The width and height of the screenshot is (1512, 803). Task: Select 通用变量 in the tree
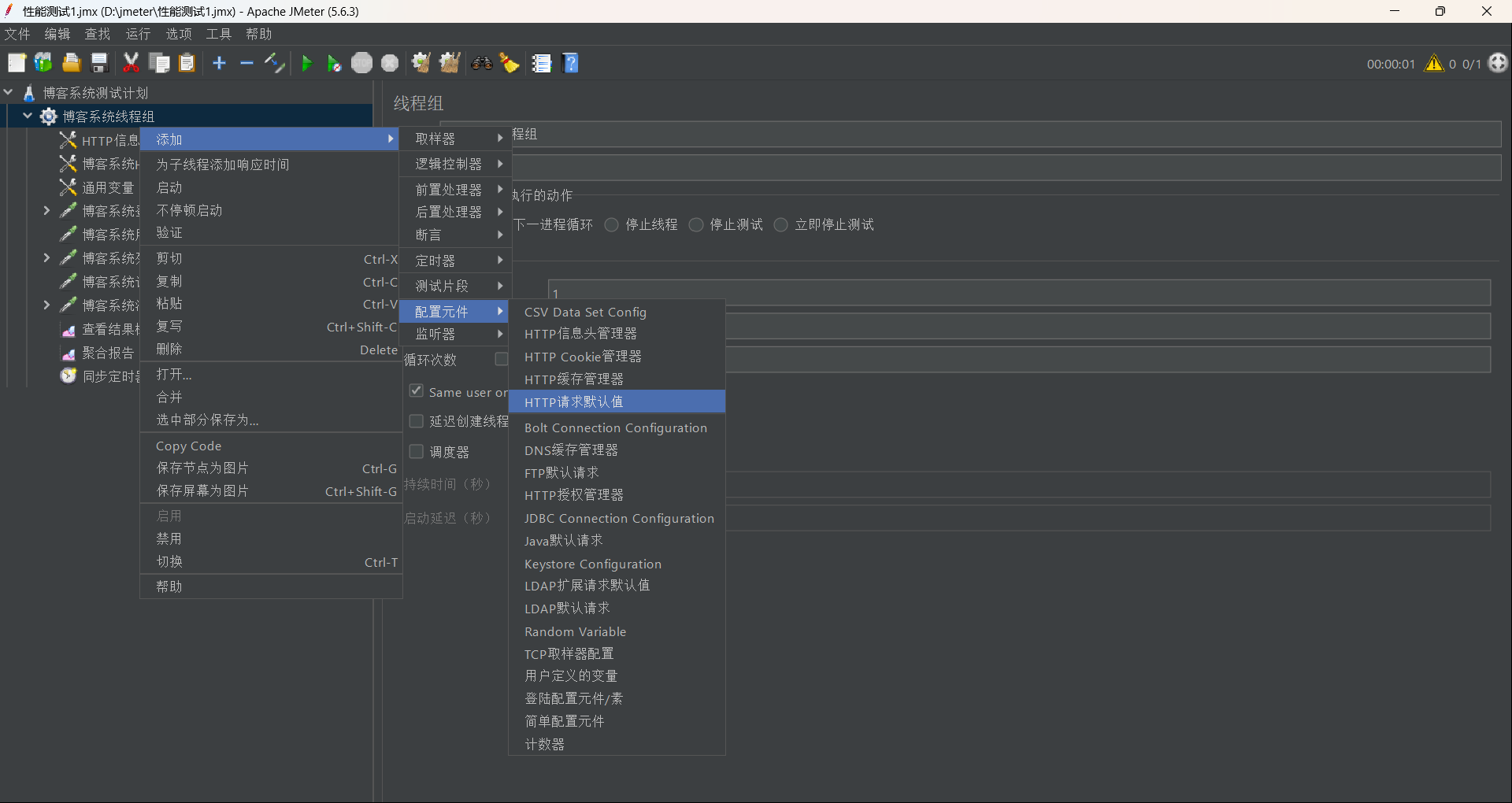pos(108,187)
